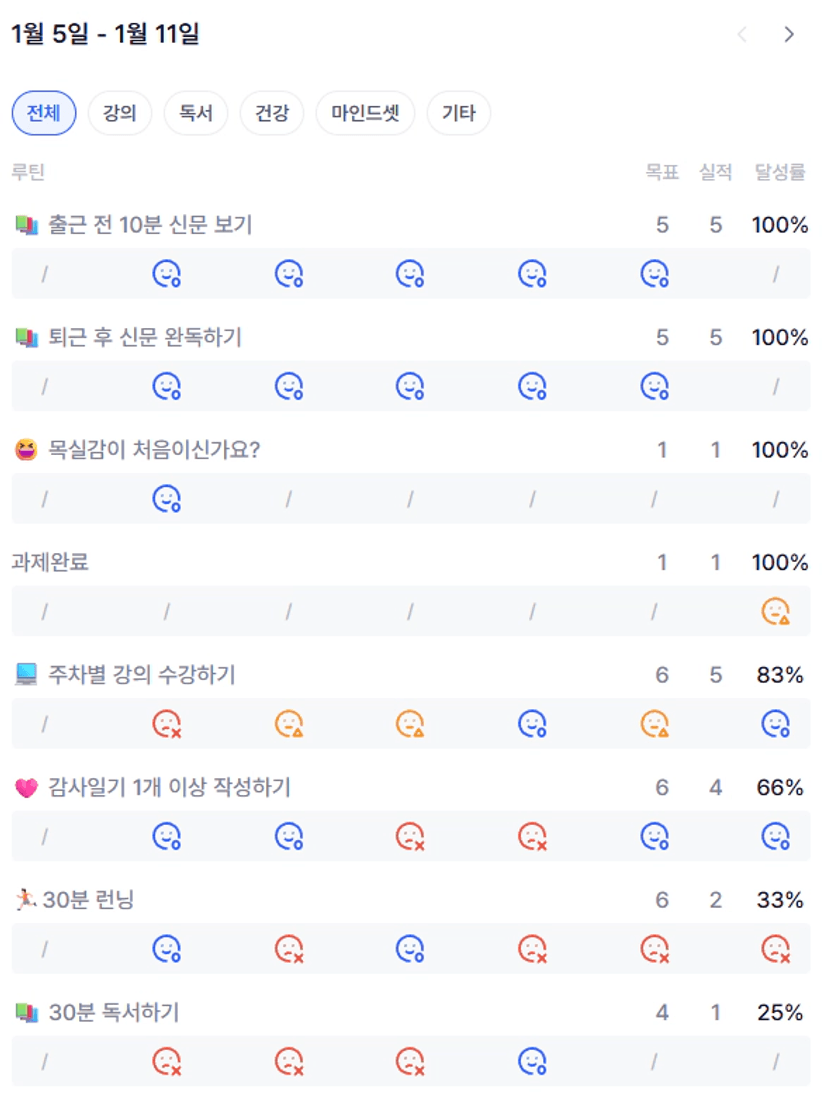Show the 마인드셋 category tab

click(x=365, y=113)
